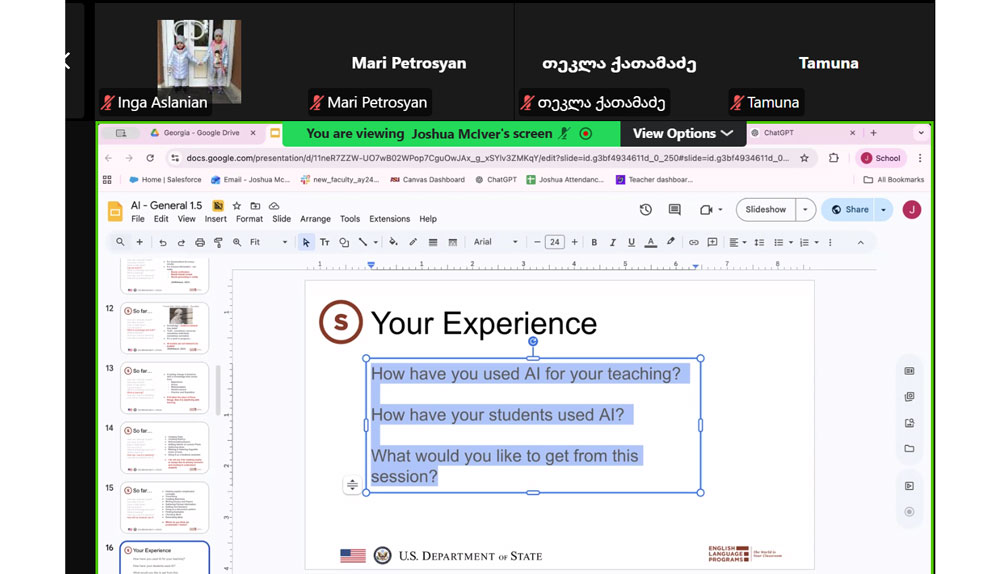Bookmark this page with the star icon
The width and height of the screenshot is (1000, 574).
(804, 158)
